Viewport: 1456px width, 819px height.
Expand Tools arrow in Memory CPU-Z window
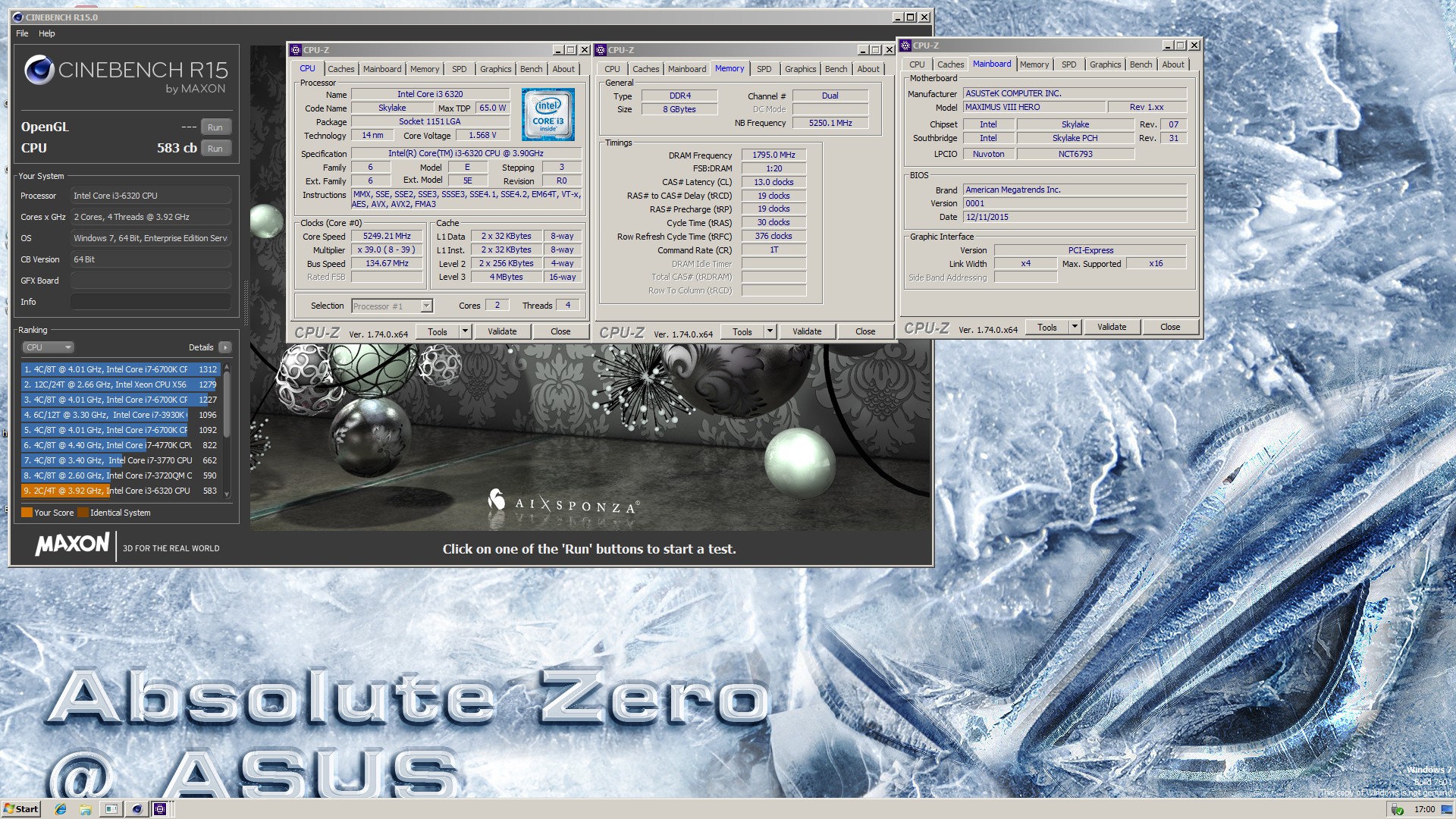coord(770,331)
